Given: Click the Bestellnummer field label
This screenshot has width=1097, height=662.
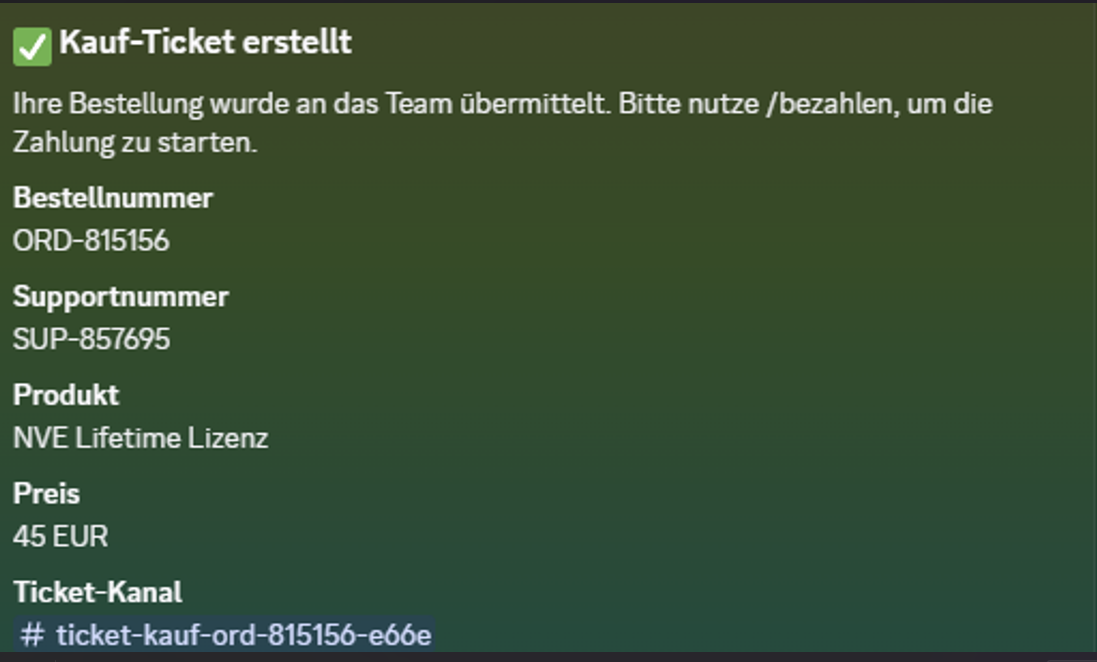Looking at the screenshot, I should click(x=113, y=198).
